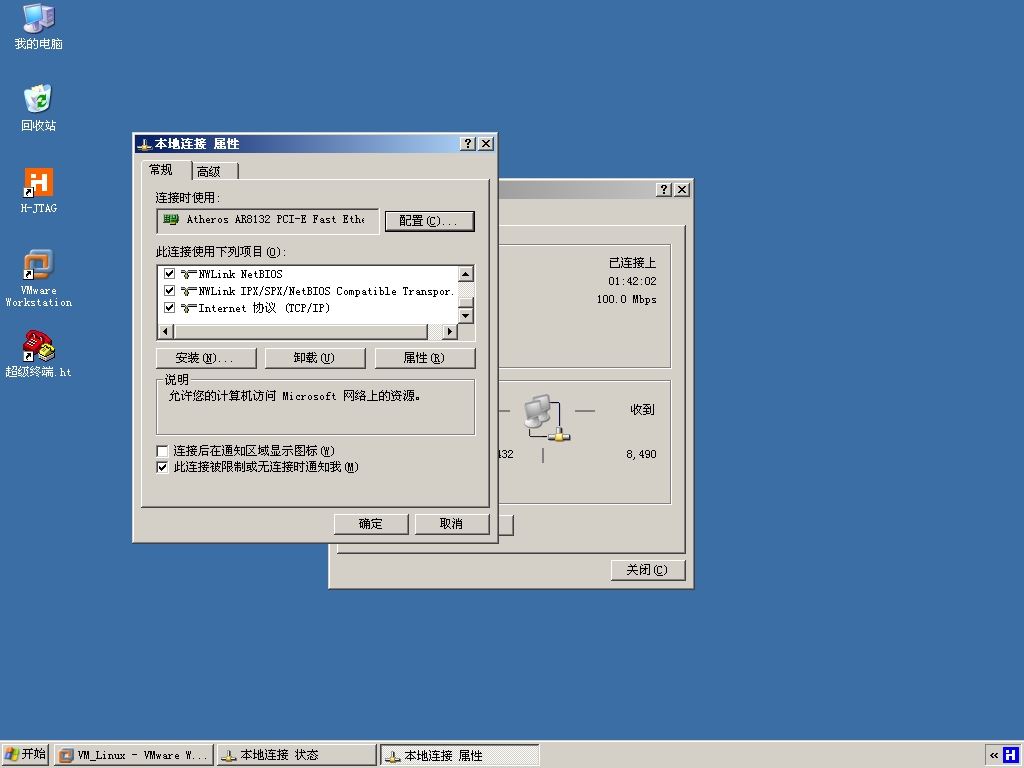Click the Atheros AR8132 adapter name field

pyautogui.click(x=268, y=221)
